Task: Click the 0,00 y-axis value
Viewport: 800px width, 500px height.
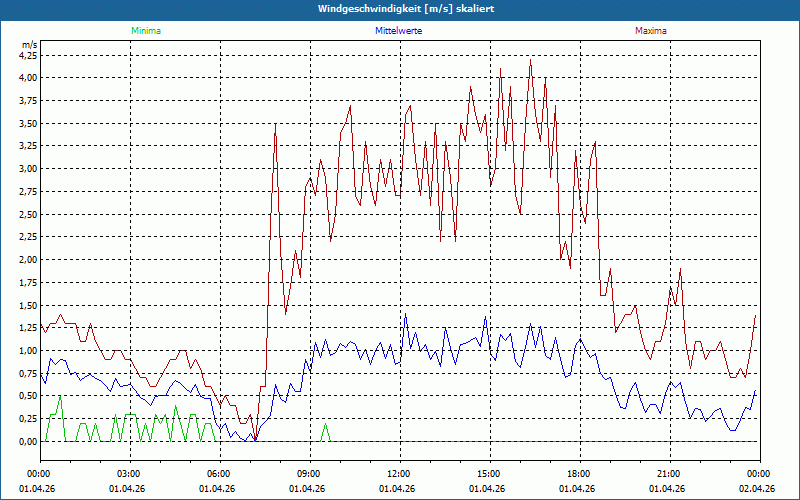Action: [29, 442]
